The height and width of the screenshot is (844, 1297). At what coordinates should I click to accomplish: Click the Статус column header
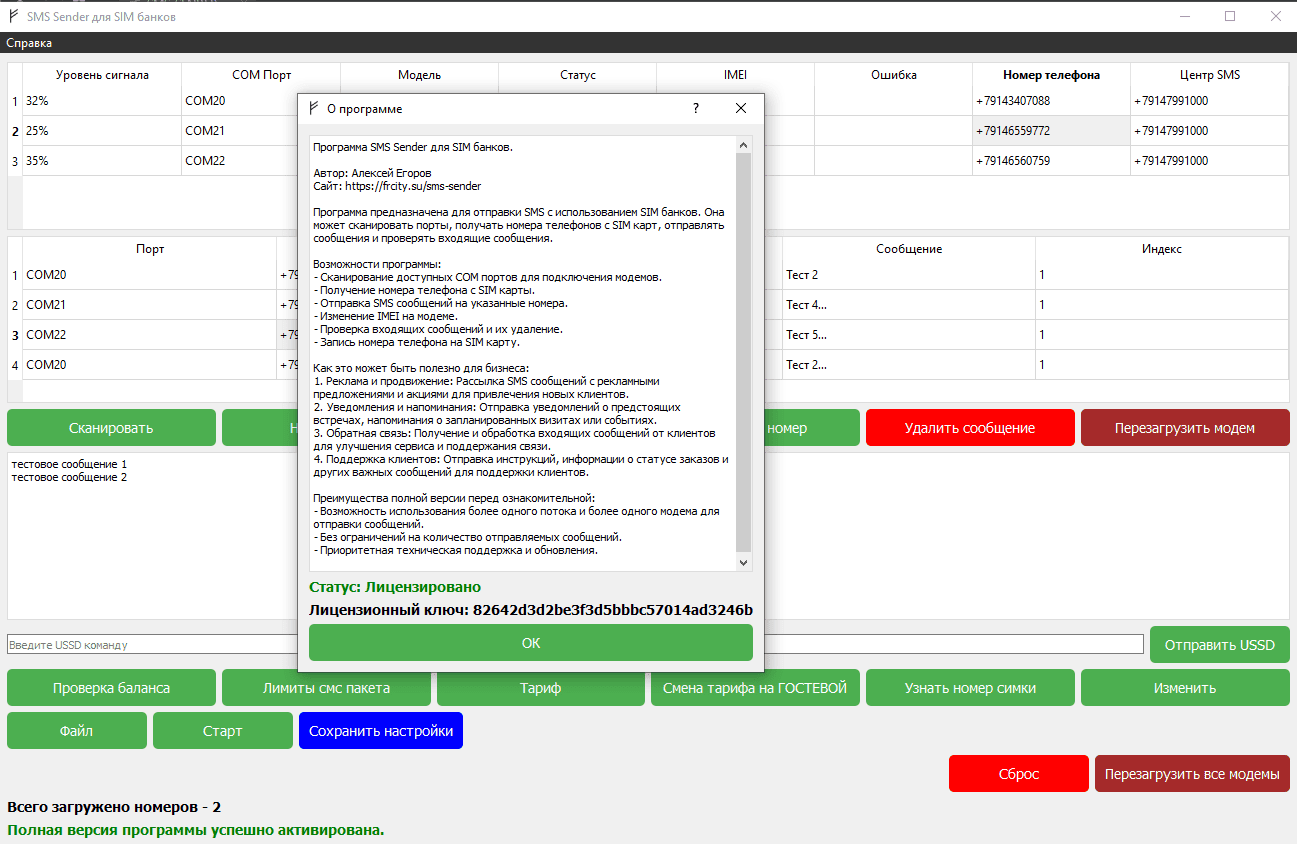(577, 75)
